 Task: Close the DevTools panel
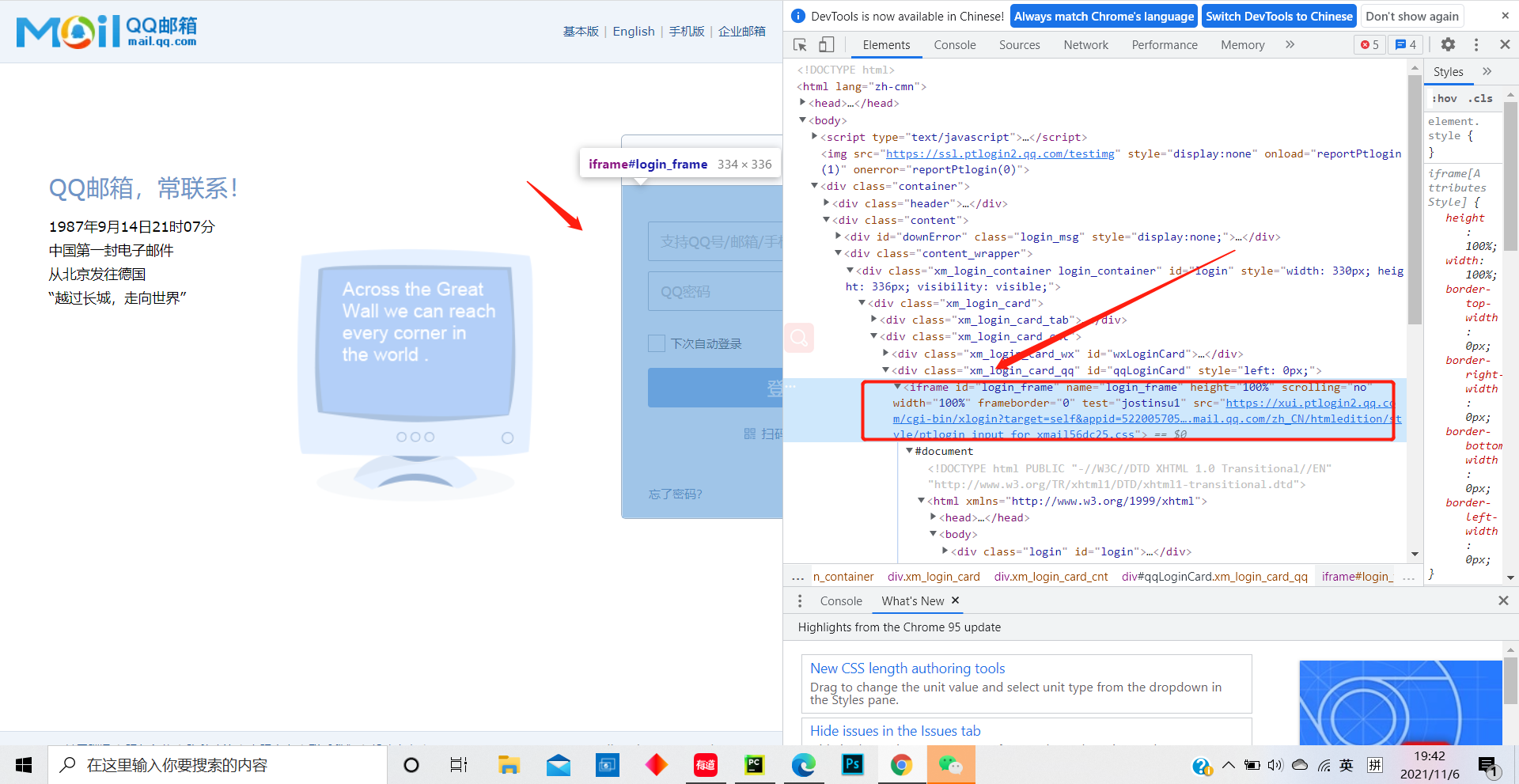coord(1505,45)
